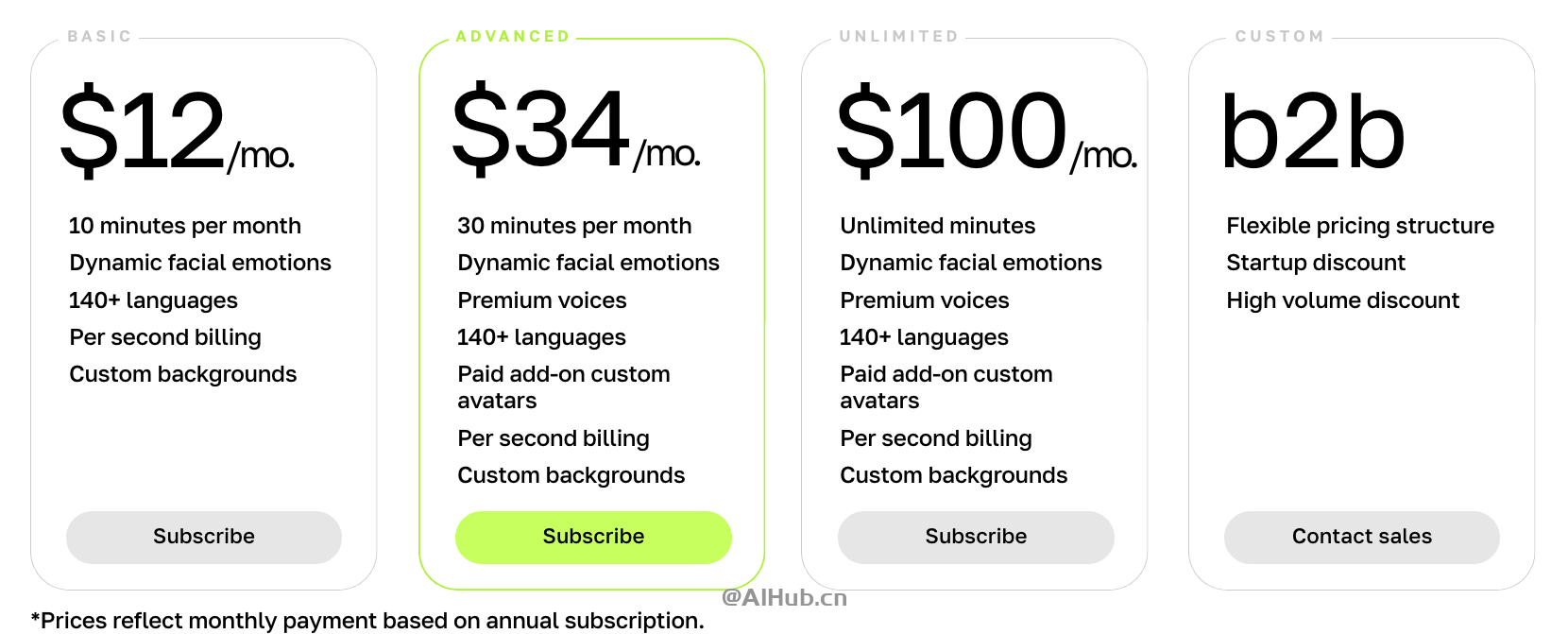Subscribe to the Advanced $34 plan
This screenshot has width=1568, height=634.
point(593,537)
